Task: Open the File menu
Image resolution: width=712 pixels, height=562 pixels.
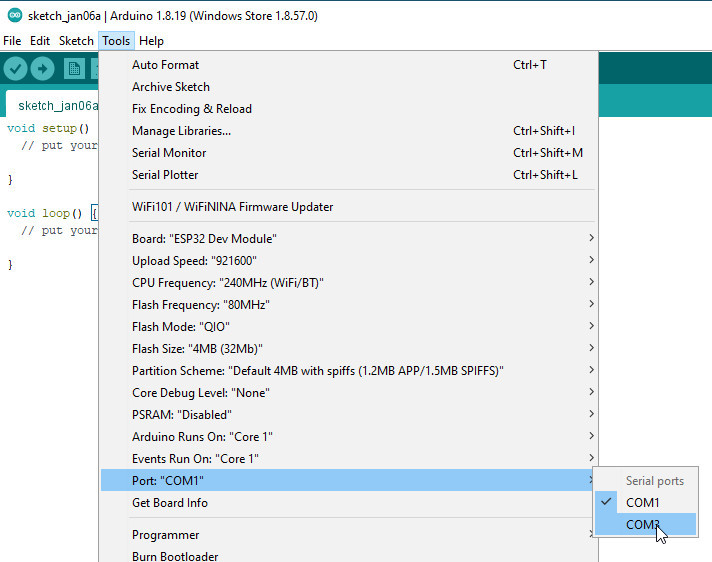Action: 12,41
